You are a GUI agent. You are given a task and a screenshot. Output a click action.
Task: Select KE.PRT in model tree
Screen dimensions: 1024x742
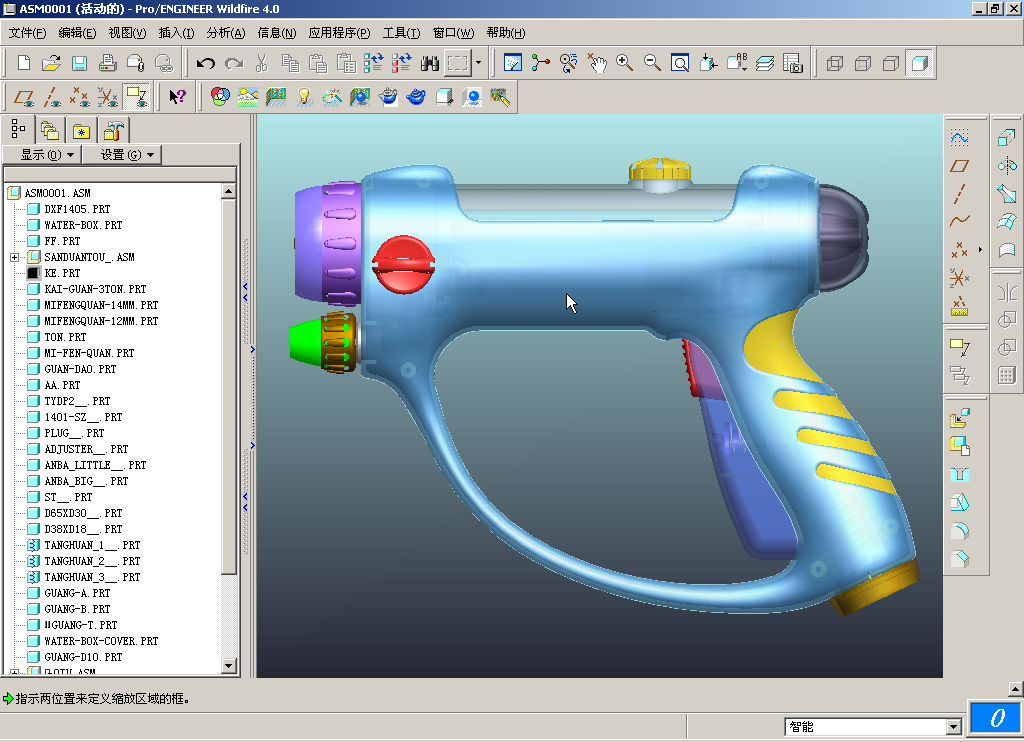[62, 273]
